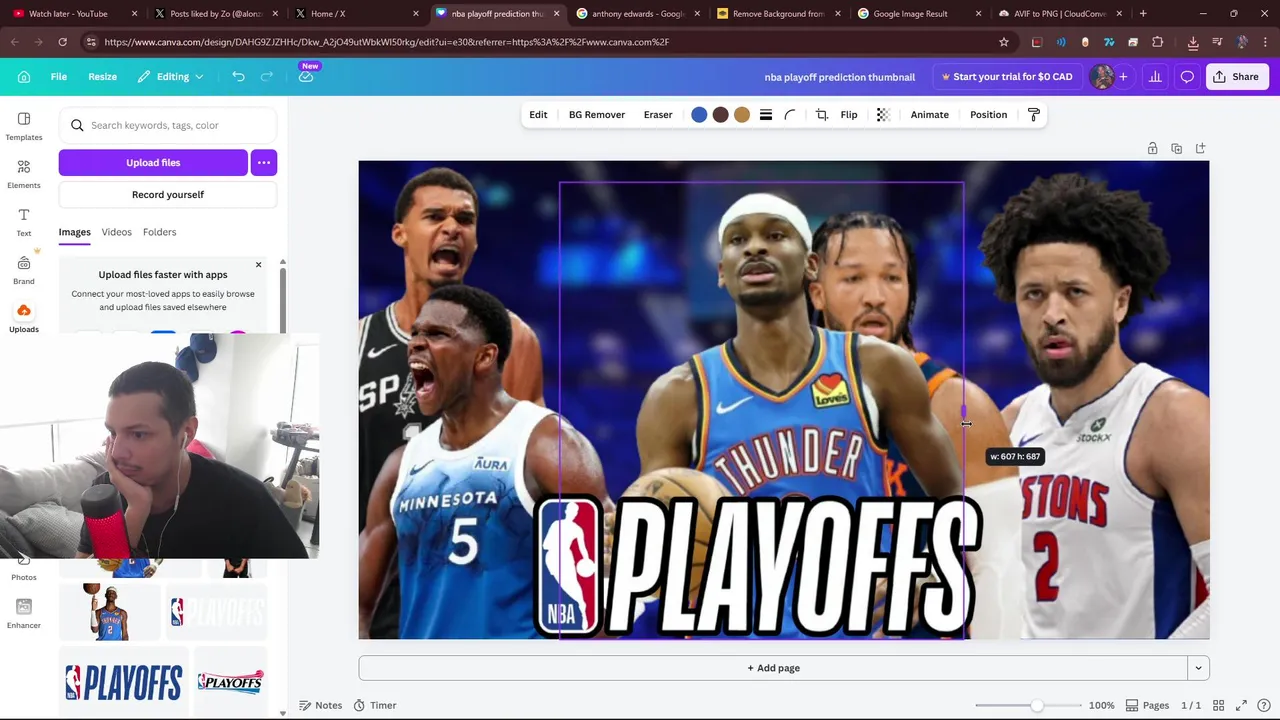Open the three-dot upload options menu

tap(264, 163)
